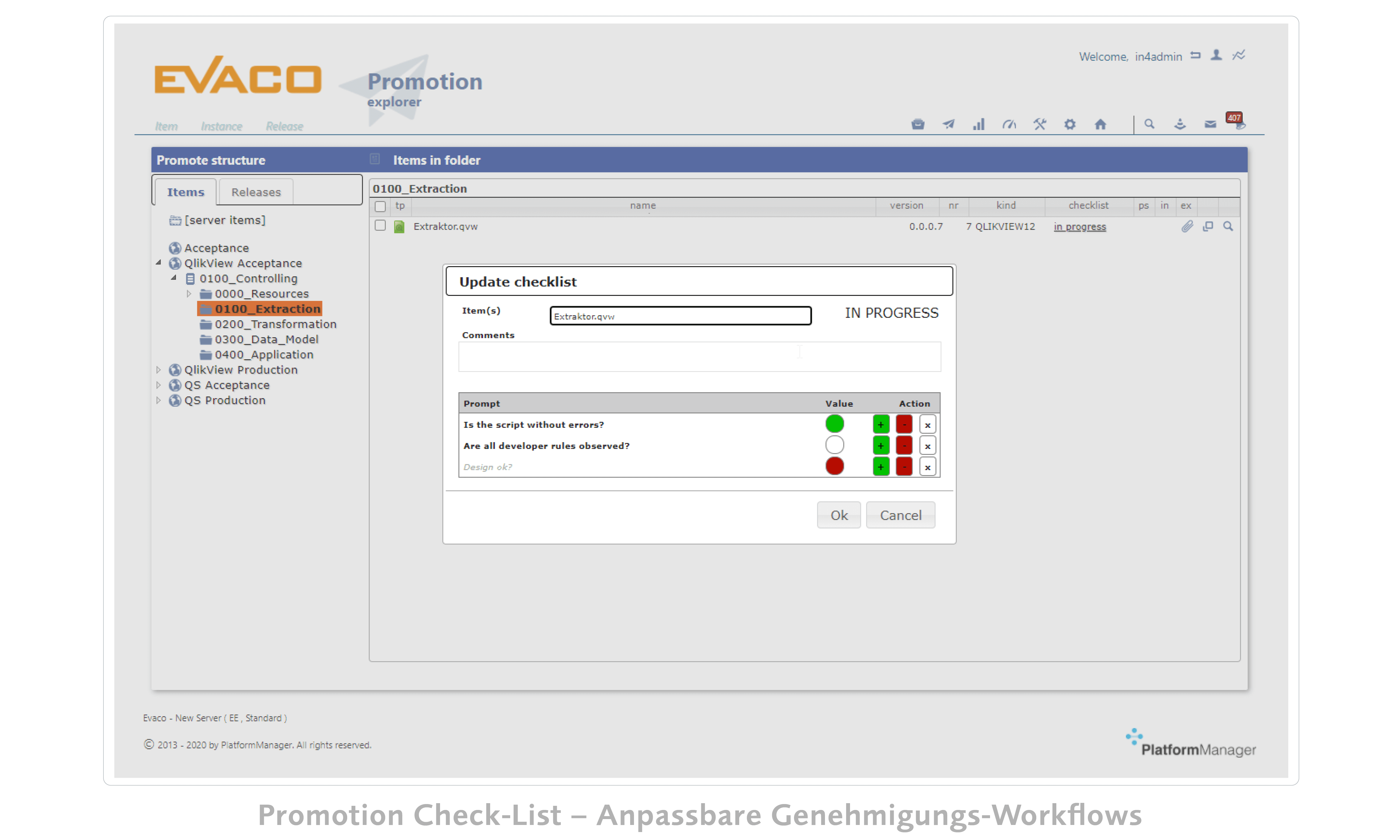Open the gear settings icon in toolbar
Viewport: 1400px width, 840px height.
[1070, 124]
